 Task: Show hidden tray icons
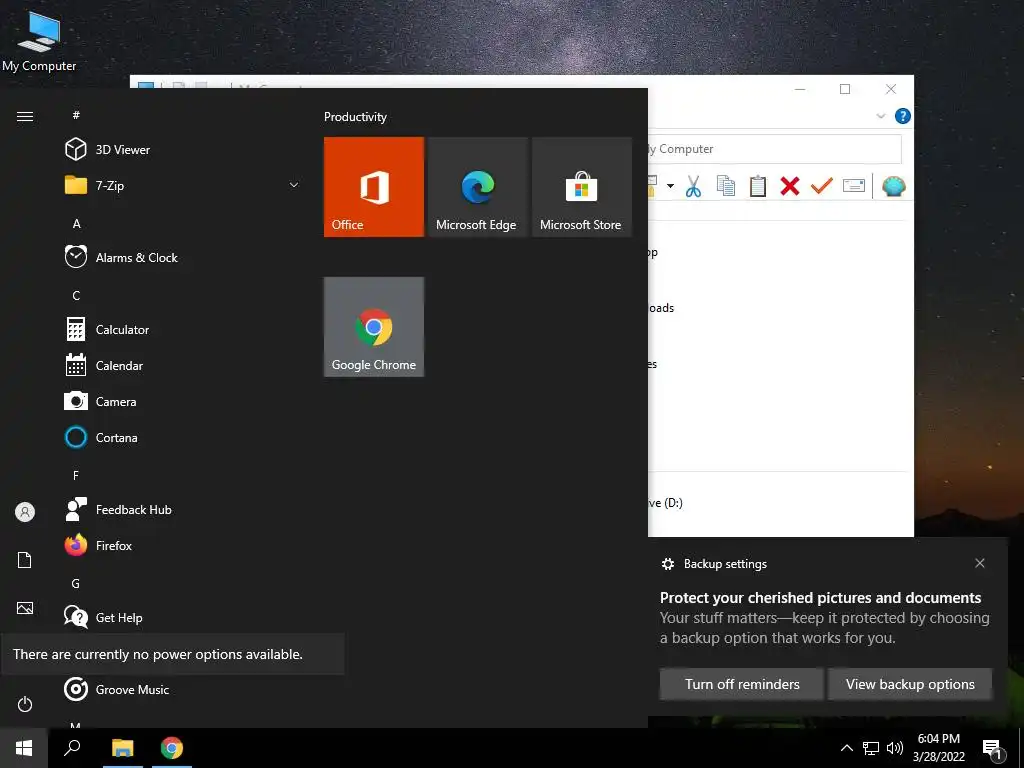point(846,748)
